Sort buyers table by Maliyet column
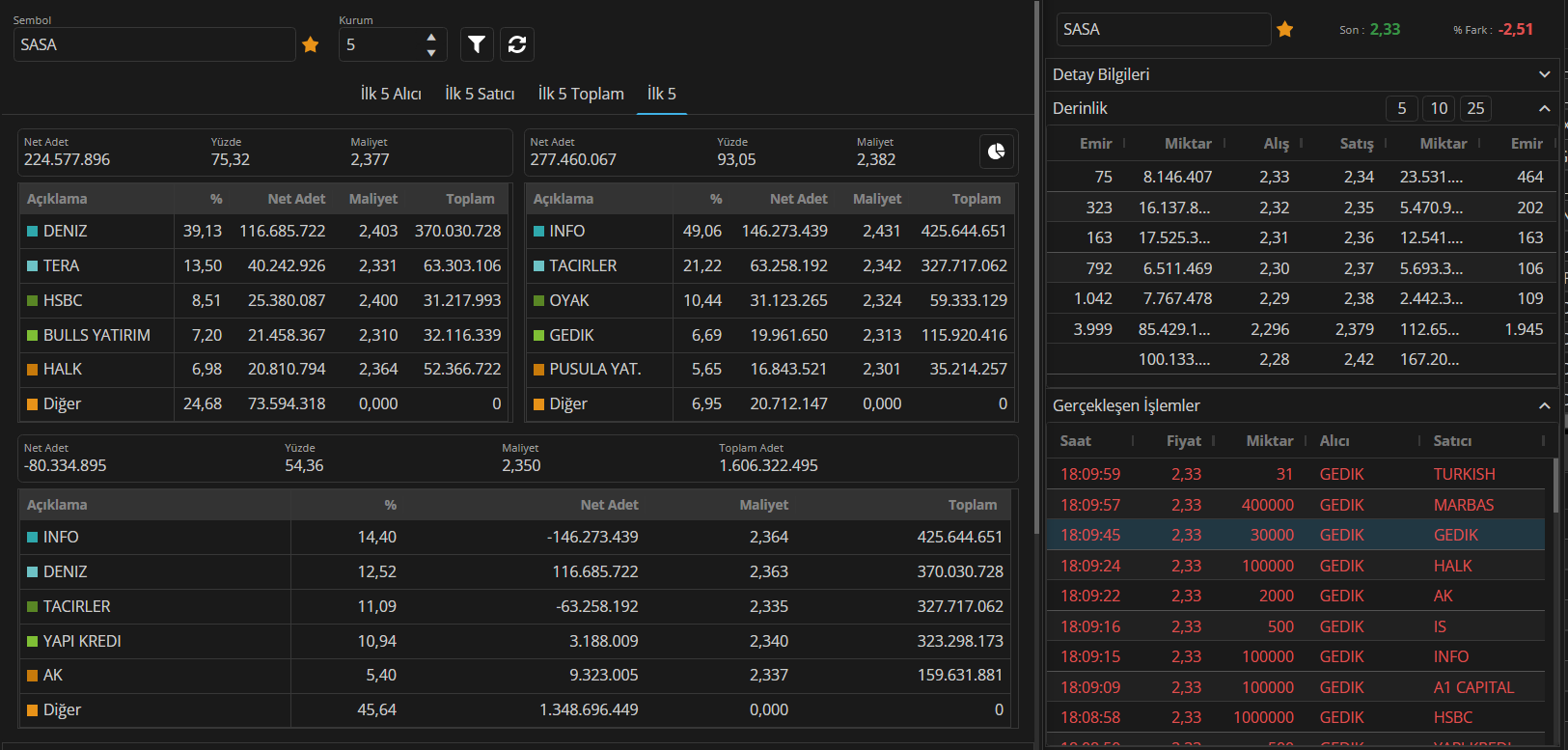The height and width of the screenshot is (750, 1568). 372,199
